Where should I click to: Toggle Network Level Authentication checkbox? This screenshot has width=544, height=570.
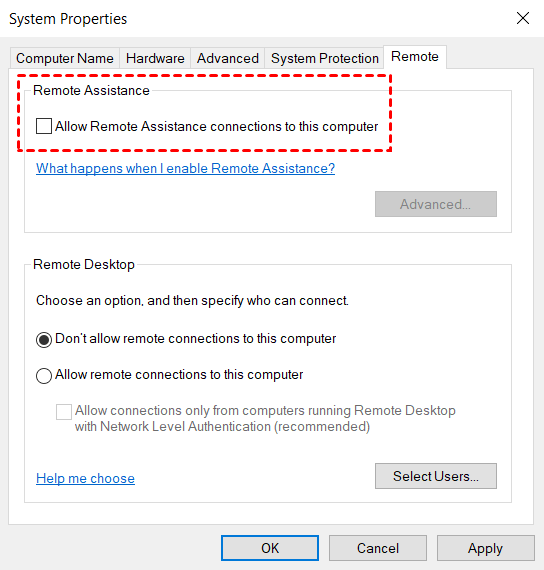[64, 412]
